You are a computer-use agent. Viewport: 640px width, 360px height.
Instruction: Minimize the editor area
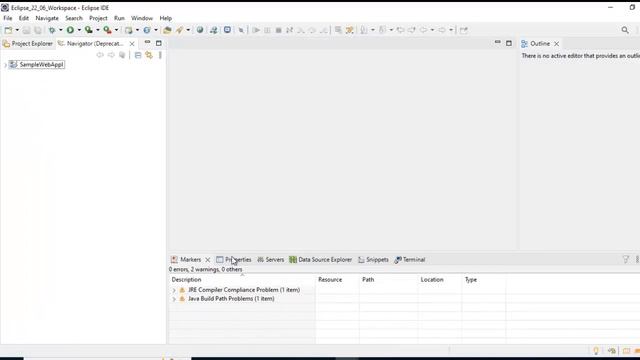tap(498, 42)
